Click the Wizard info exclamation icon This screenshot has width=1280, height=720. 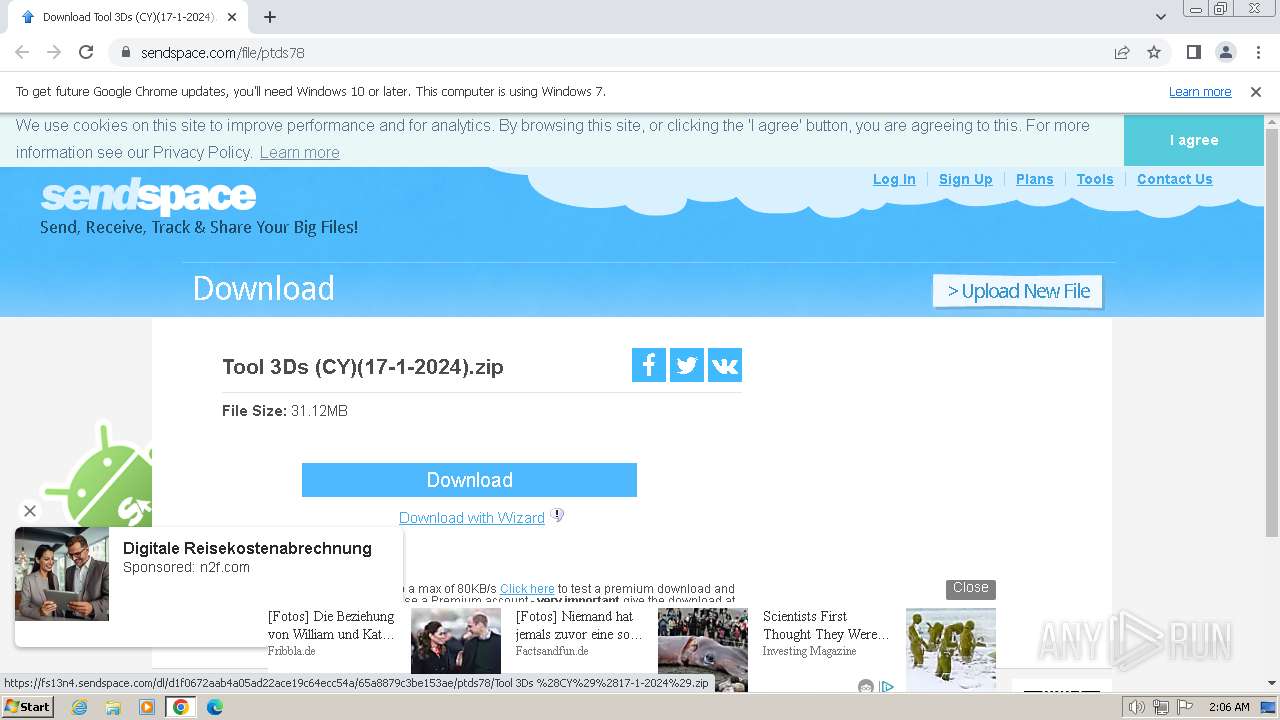click(x=558, y=515)
